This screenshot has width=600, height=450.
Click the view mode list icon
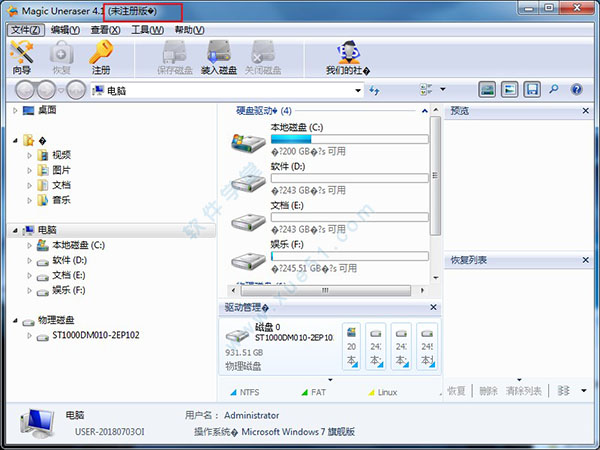point(426,90)
